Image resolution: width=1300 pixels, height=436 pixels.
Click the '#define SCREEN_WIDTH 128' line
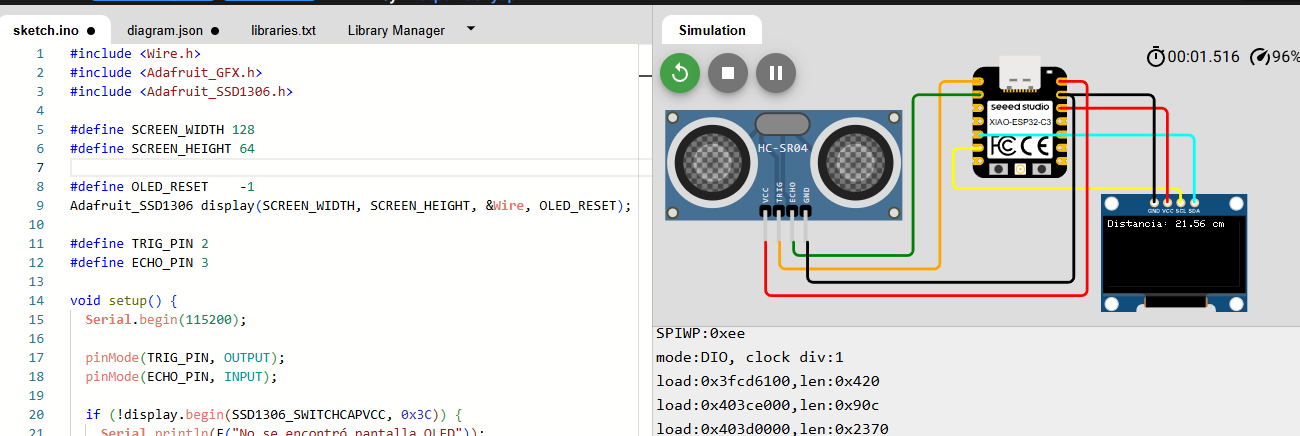(162, 129)
